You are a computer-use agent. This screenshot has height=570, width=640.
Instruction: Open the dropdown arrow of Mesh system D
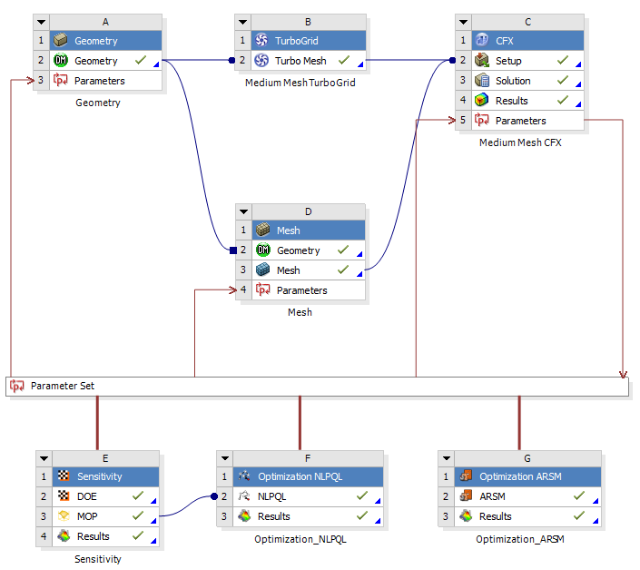tap(243, 211)
